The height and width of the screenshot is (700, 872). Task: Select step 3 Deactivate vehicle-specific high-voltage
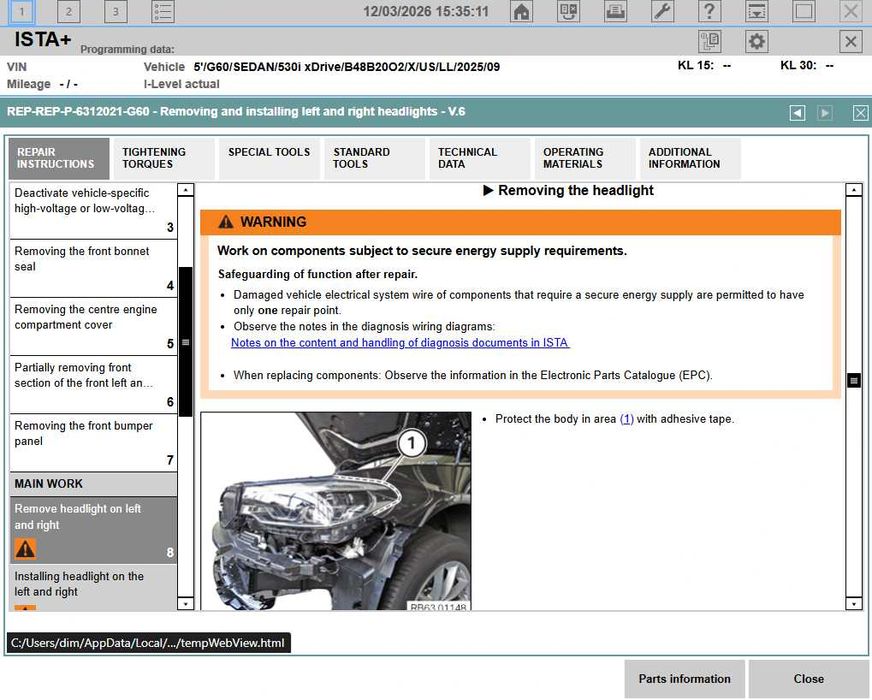coord(93,210)
